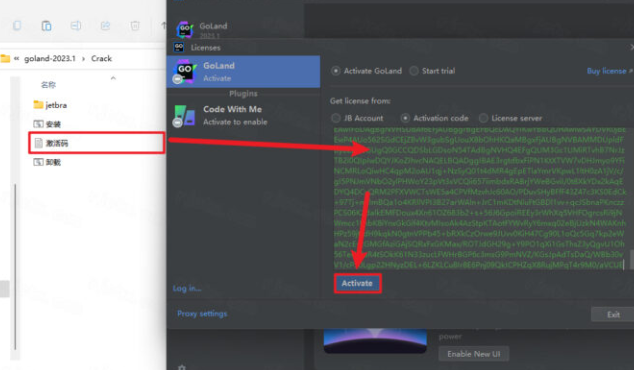The width and height of the screenshot is (634, 370).
Task: Open Proxy settings link
Action: [202, 313]
